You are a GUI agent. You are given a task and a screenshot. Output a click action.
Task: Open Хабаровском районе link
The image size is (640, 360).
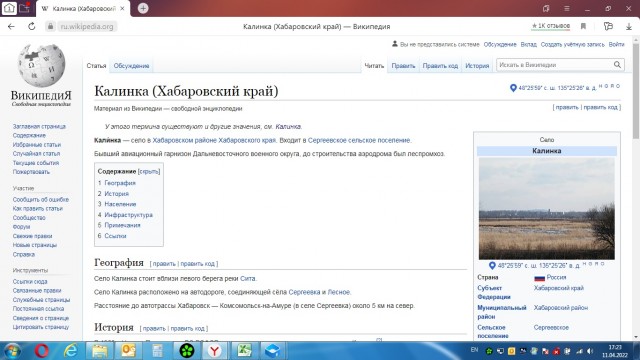(184, 140)
